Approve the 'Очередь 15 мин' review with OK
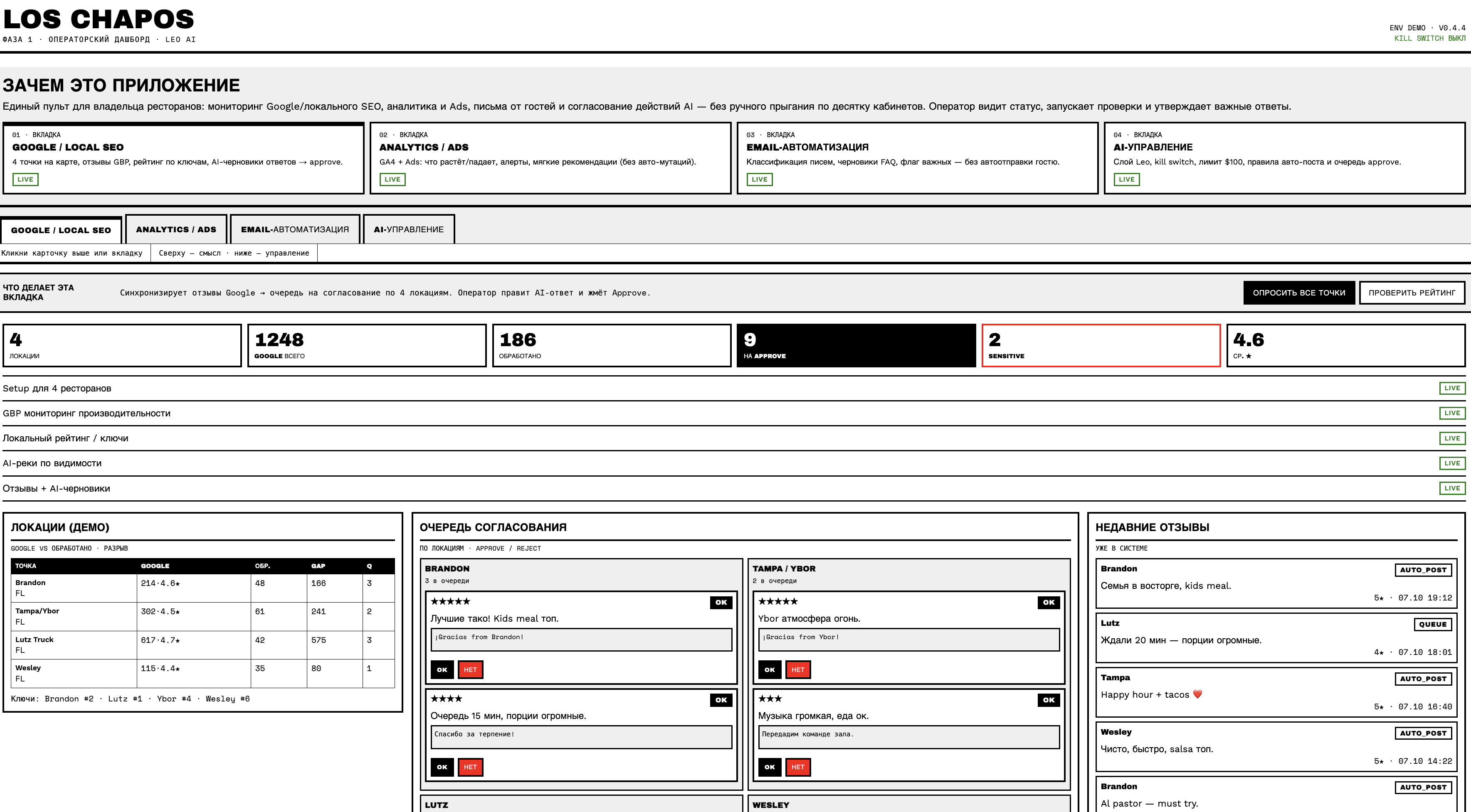 [442, 767]
